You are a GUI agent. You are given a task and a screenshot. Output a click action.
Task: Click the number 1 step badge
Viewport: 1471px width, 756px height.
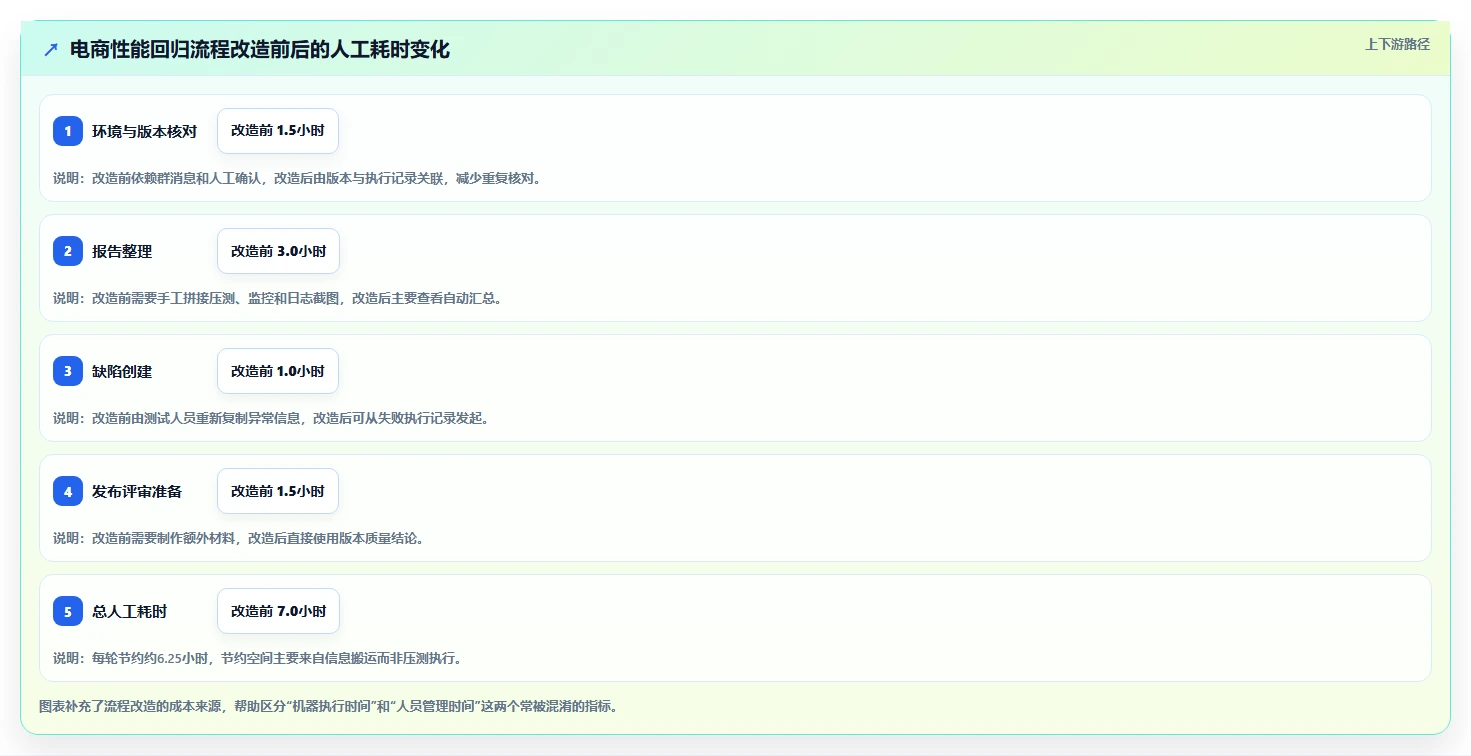[68, 131]
